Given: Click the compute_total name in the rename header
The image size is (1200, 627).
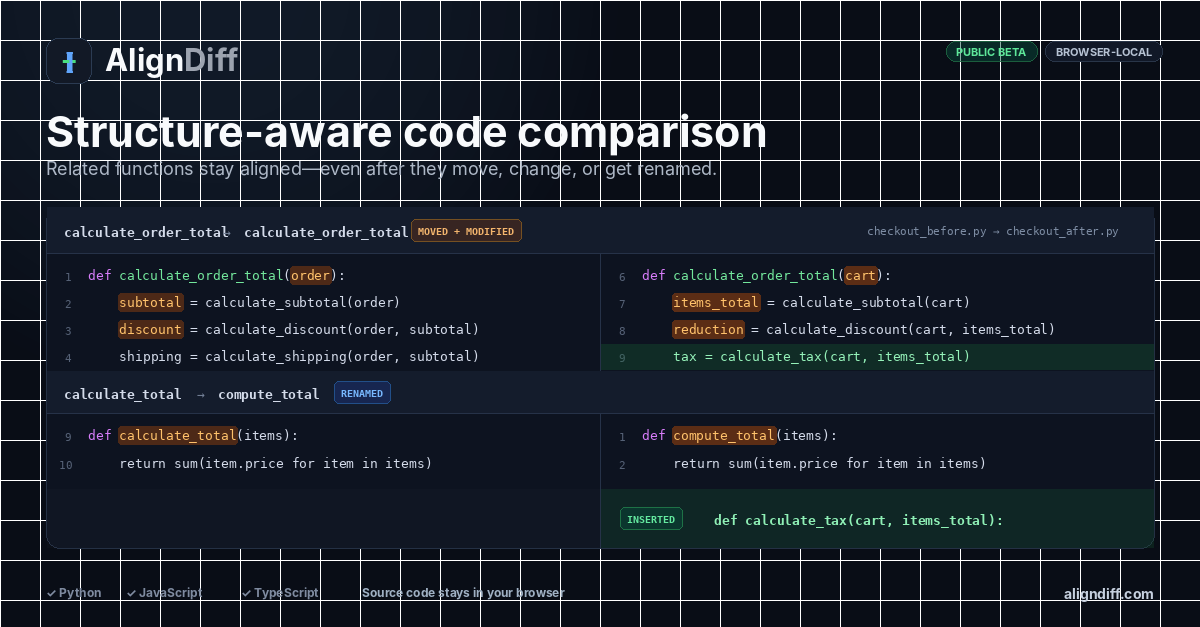Looking at the screenshot, I should pyautogui.click(x=269, y=394).
